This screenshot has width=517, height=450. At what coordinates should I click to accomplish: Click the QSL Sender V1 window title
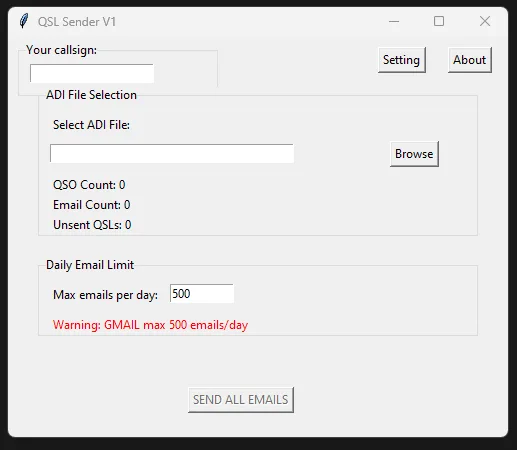[x=77, y=22]
